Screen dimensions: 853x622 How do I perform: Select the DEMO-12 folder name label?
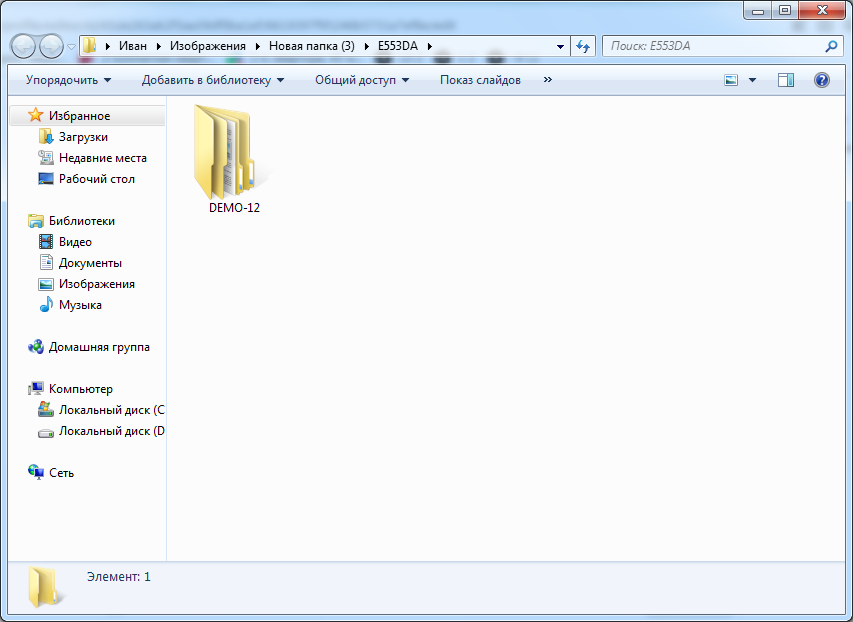tap(234, 208)
